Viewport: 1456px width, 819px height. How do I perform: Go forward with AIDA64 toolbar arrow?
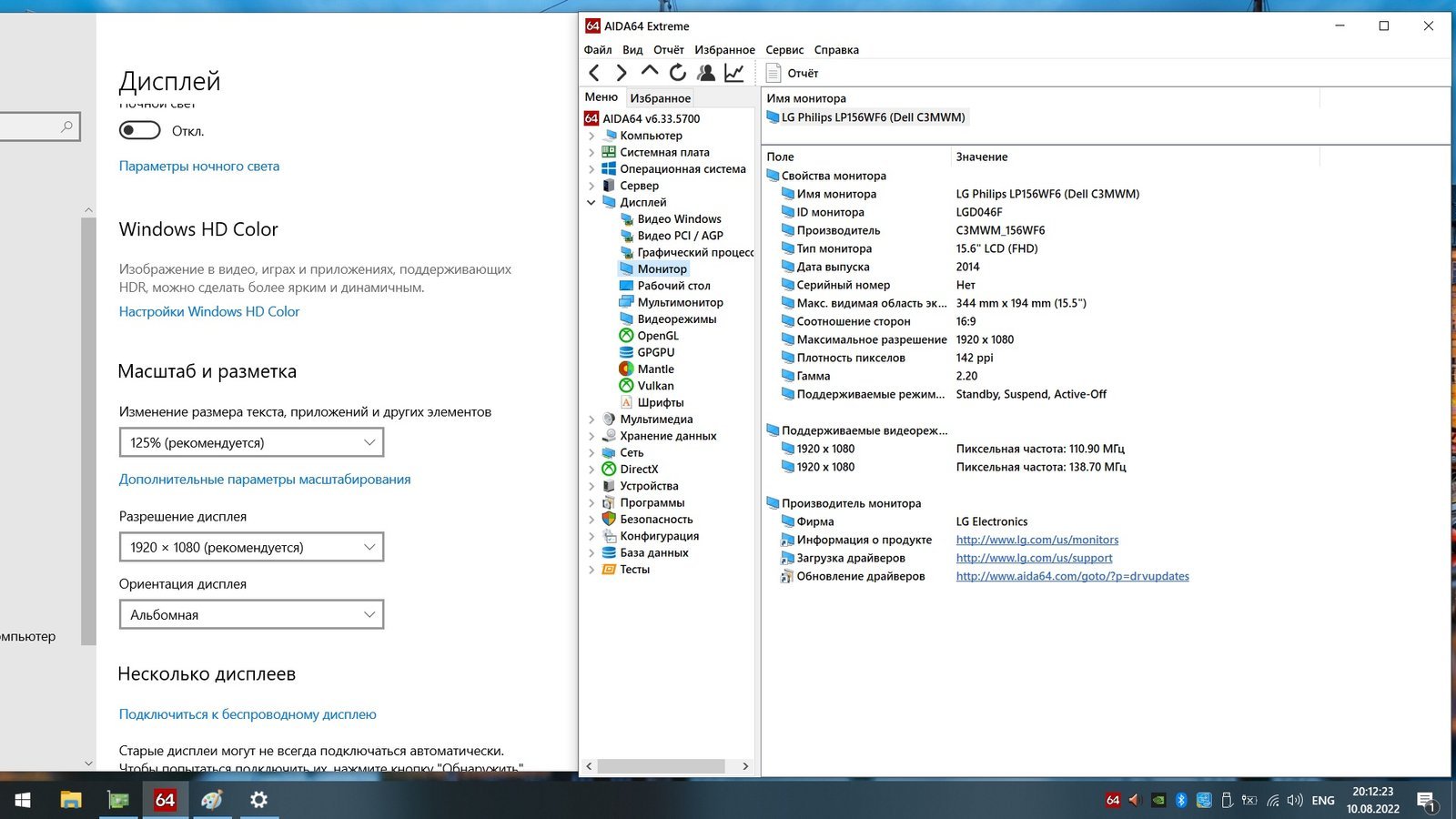click(622, 73)
